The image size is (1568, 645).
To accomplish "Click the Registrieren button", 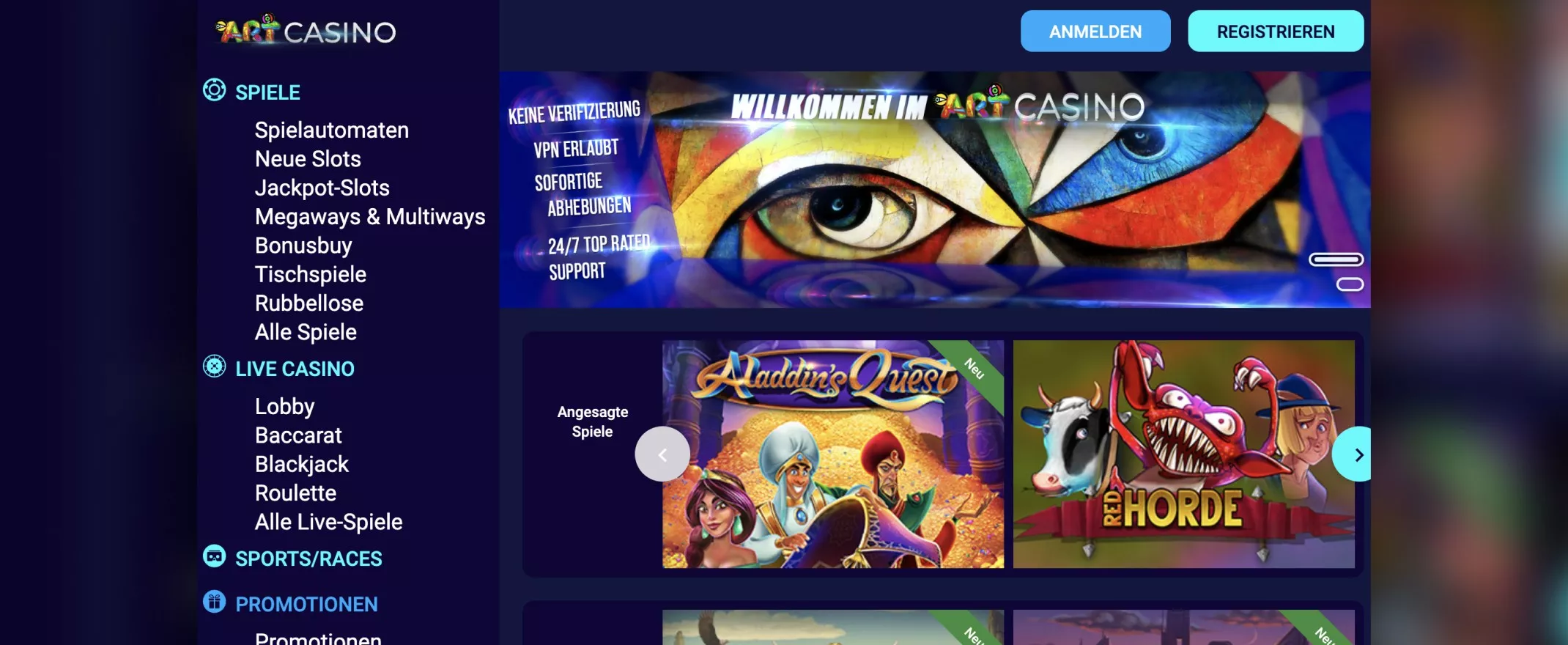I will click(x=1276, y=32).
